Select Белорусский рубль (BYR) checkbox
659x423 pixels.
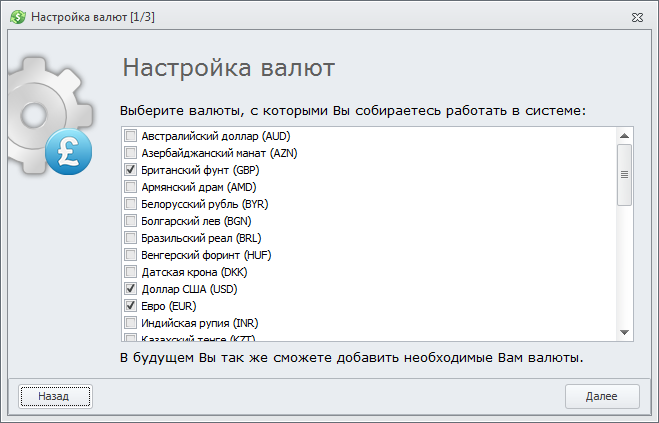coord(131,204)
